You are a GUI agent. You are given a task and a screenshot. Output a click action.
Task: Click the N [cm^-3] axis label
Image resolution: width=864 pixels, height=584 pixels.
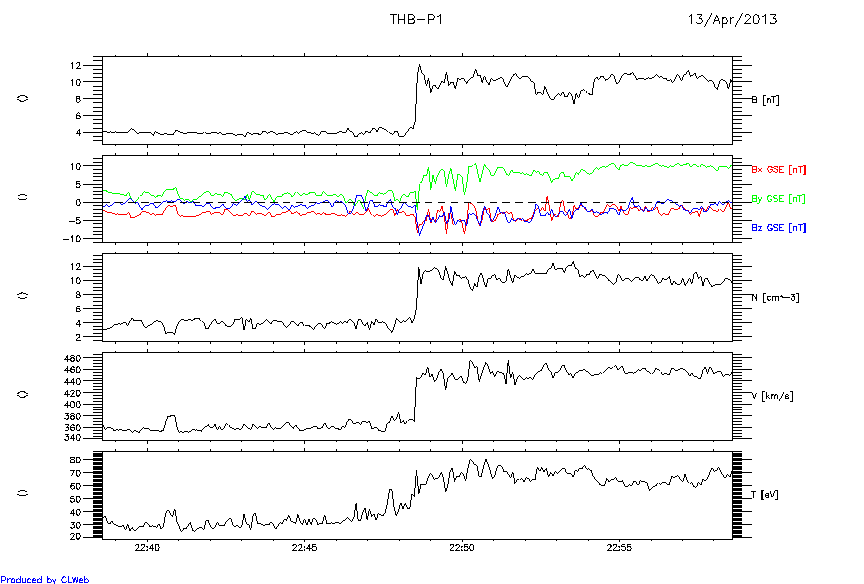click(775, 298)
